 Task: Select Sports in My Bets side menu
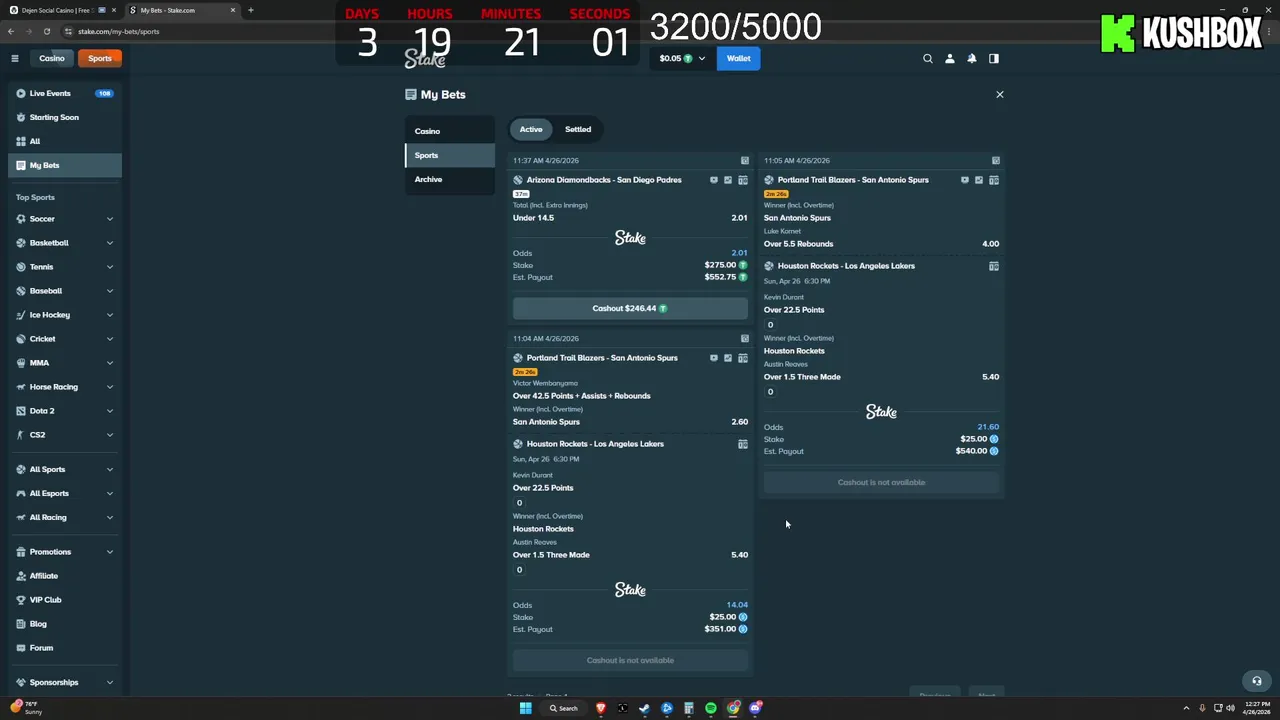450,155
